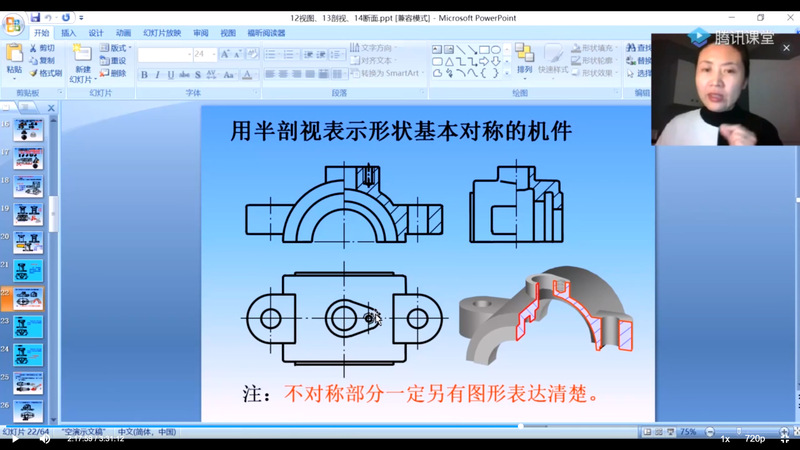Image resolution: width=800 pixels, height=450 pixels.
Task: Click the Office button logo
Action: pyautogui.click(x=12, y=21)
